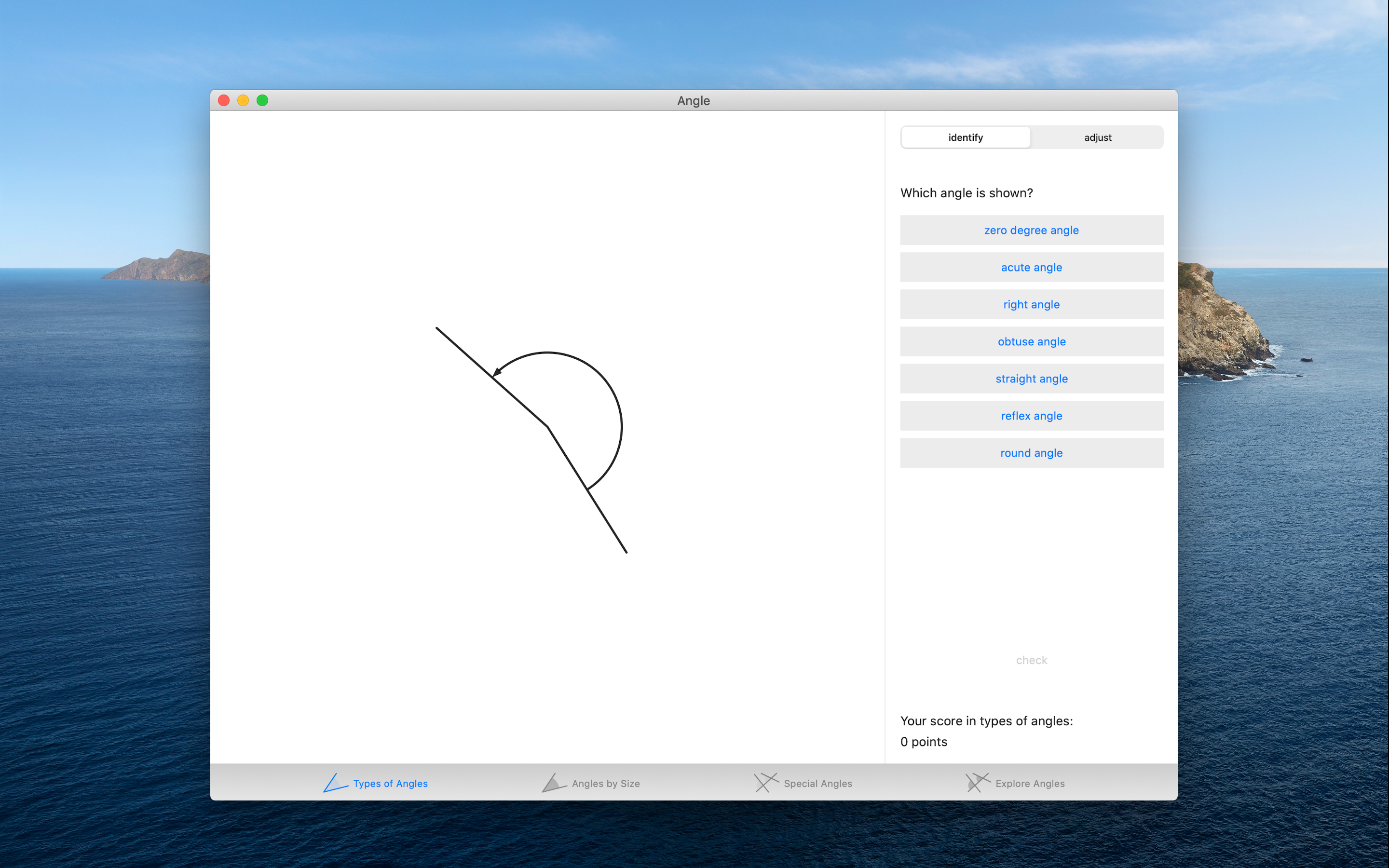
Task: Click the 'Which angle is shown?' question text
Action: pyautogui.click(x=967, y=193)
